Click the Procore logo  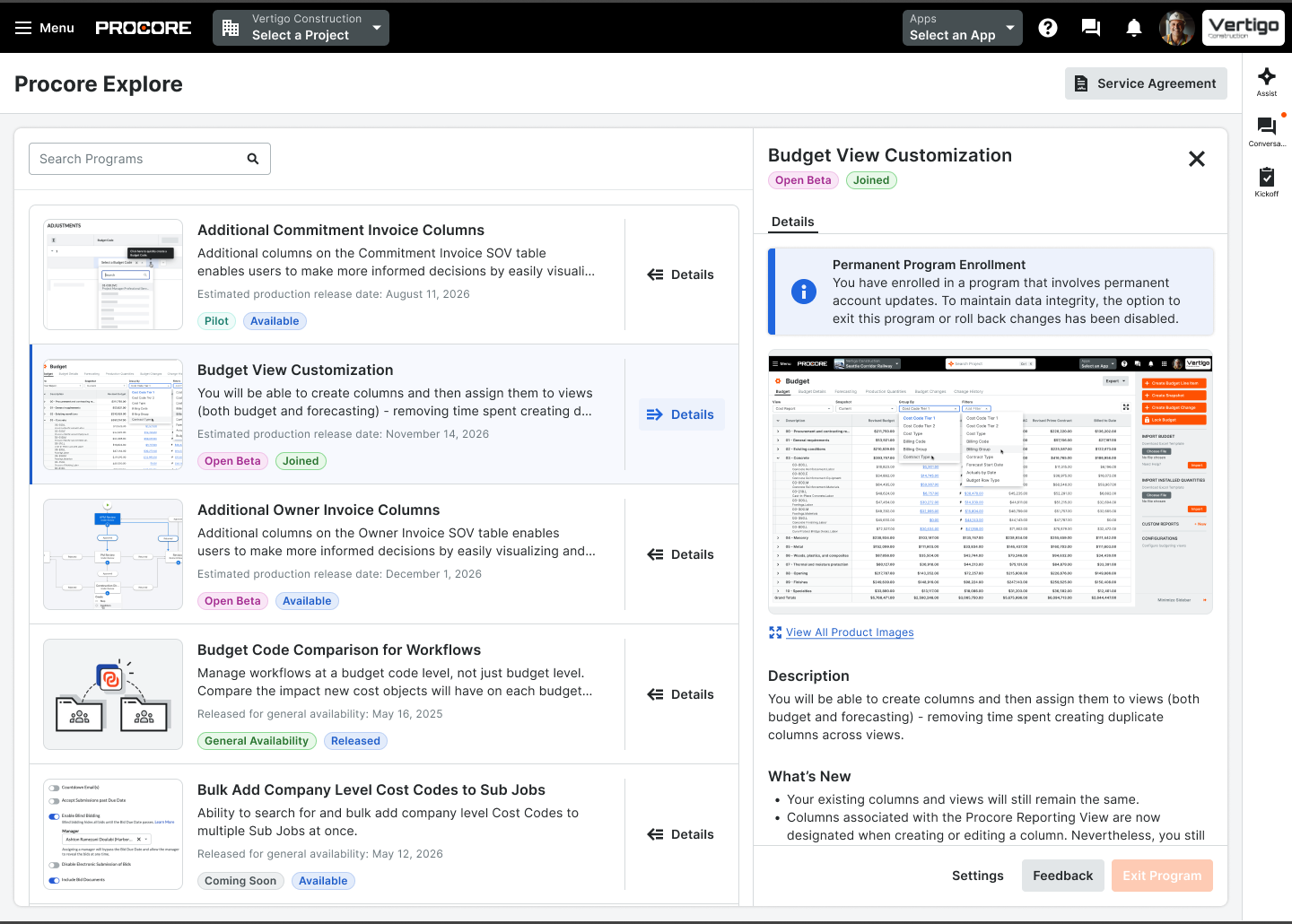coord(144,28)
